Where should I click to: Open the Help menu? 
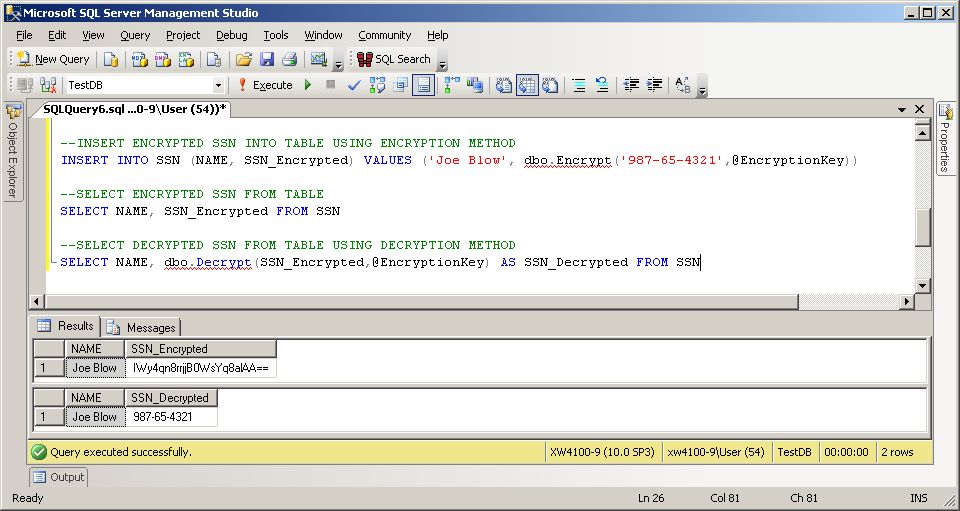pyautogui.click(x=438, y=35)
